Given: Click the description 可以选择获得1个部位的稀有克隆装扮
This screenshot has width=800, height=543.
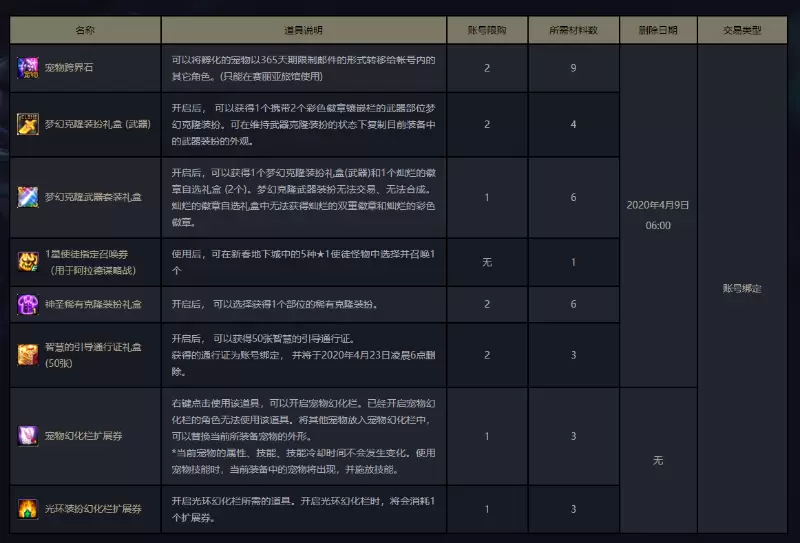Looking at the screenshot, I should (276, 304).
